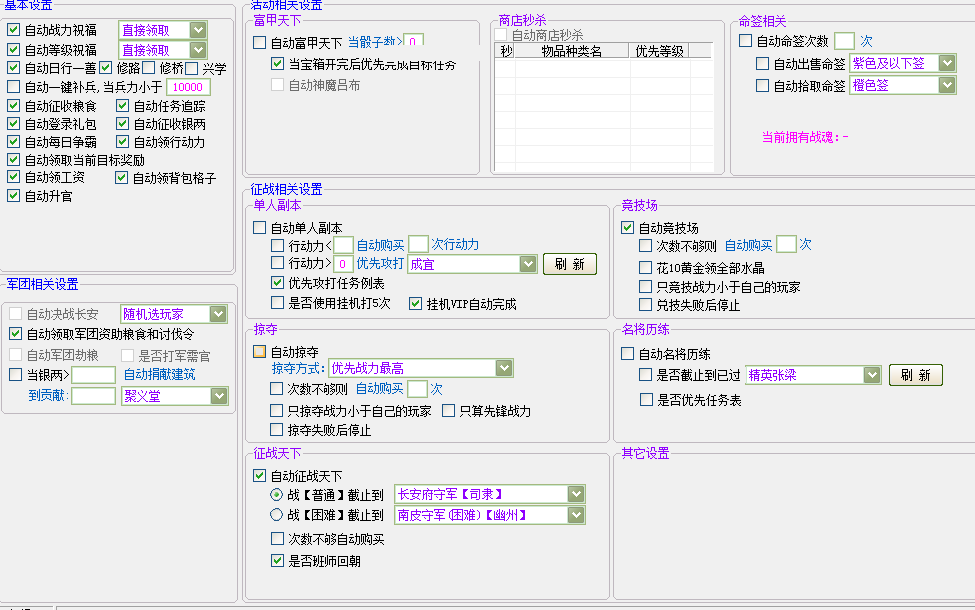Select 战【困难】截止到 radio button

pos(277,515)
